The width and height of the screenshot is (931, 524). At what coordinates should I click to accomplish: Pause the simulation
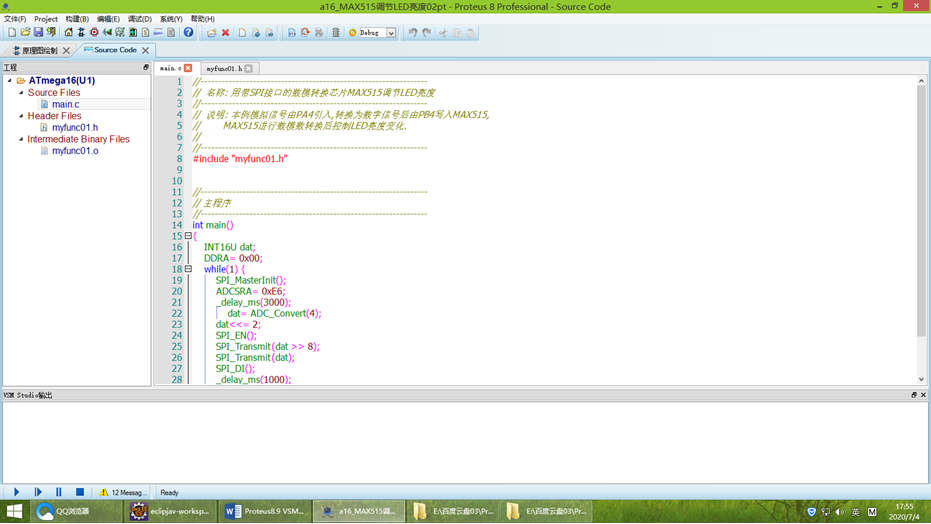[x=58, y=492]
